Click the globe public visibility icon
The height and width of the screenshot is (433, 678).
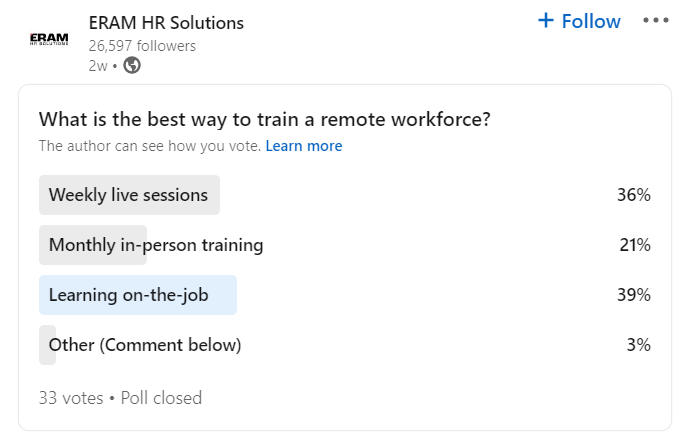[x=132, y=66]
